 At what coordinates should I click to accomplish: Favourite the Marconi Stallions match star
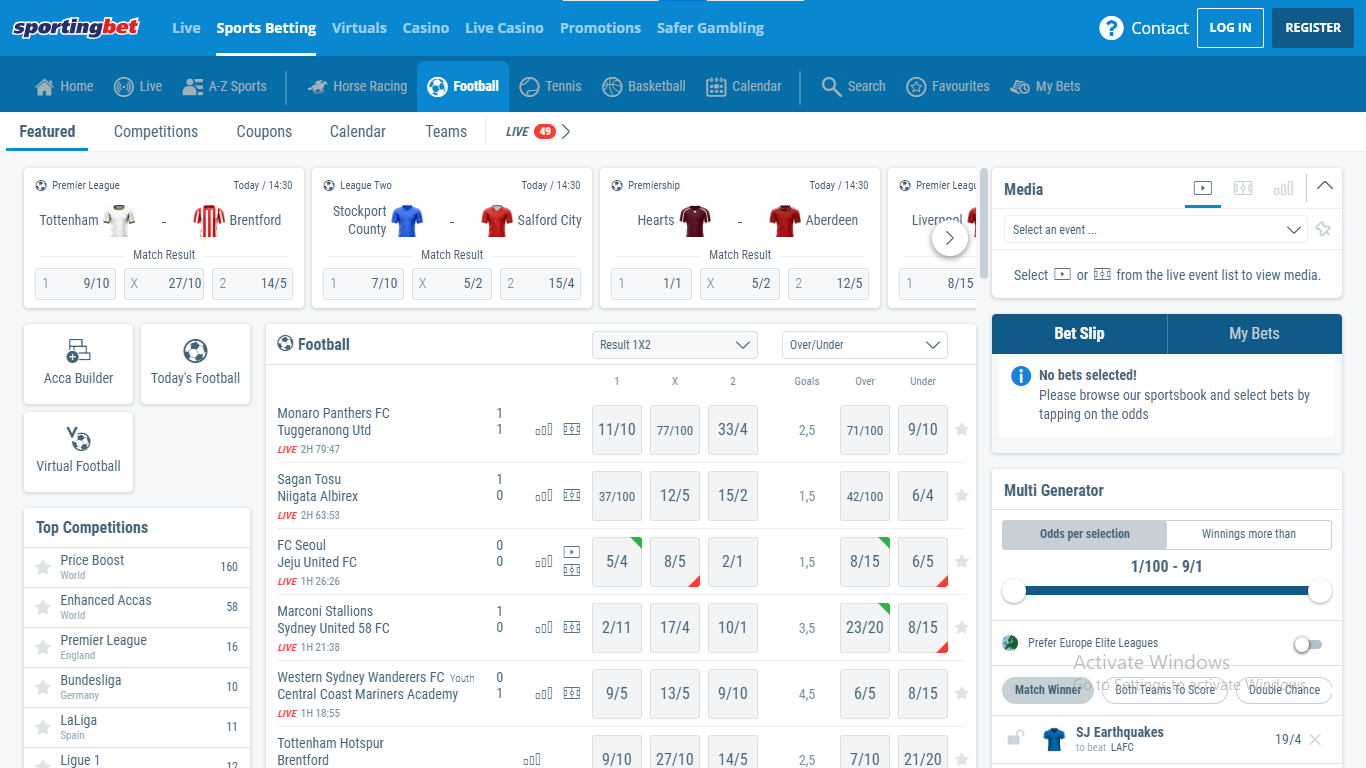click(x=961, y=627)
